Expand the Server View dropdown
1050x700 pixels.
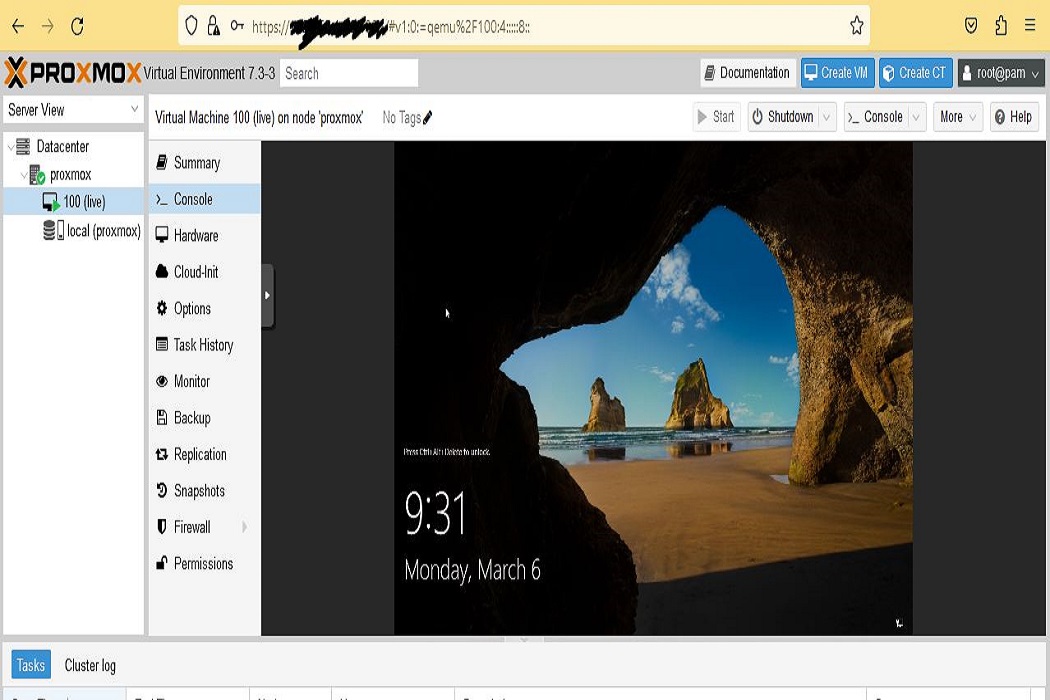click(x=134, y=110)
